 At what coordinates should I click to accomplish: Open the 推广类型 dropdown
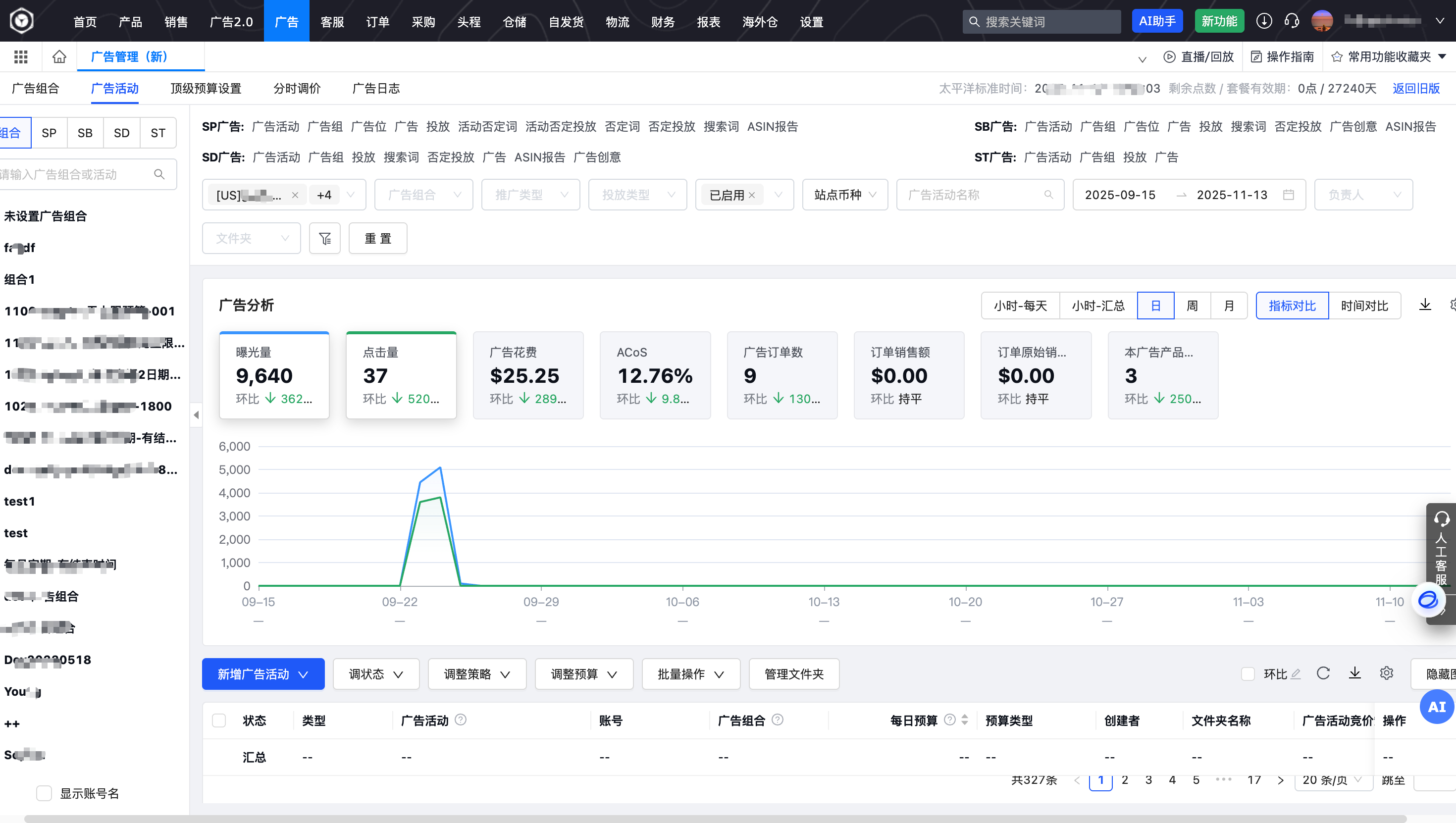pos(530,195)
